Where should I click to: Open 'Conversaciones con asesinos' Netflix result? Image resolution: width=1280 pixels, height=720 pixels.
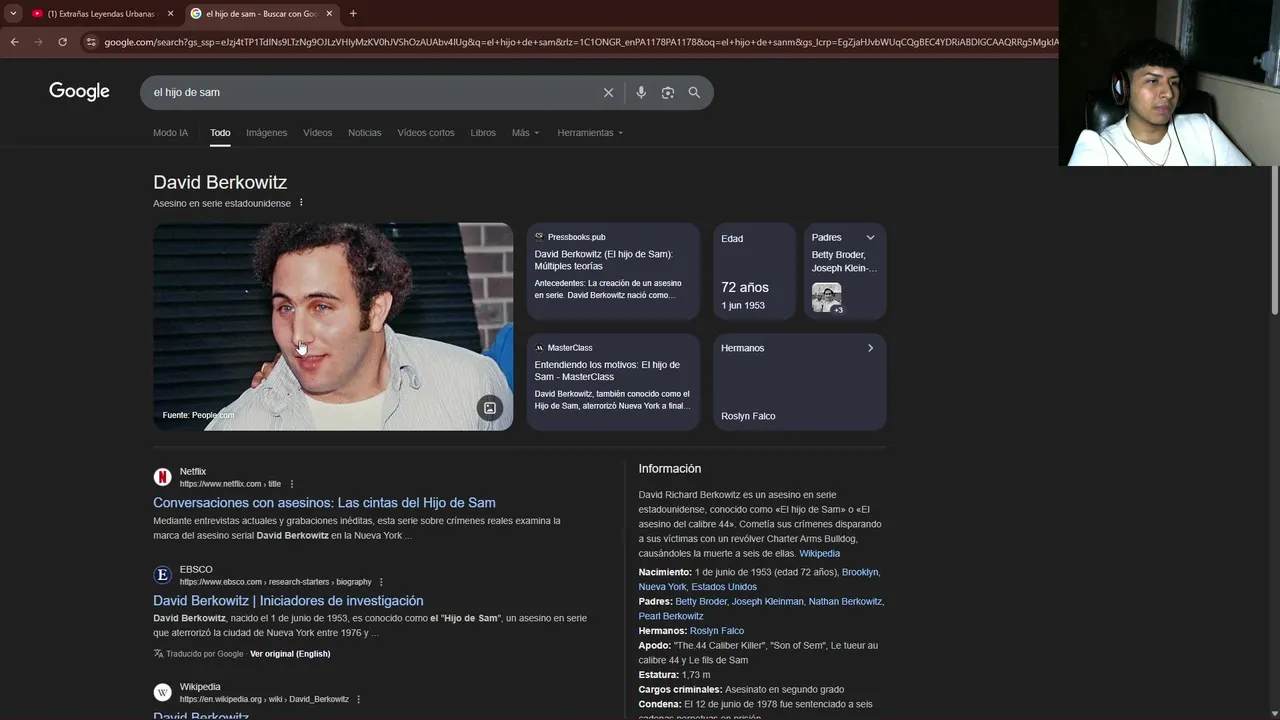324,503
